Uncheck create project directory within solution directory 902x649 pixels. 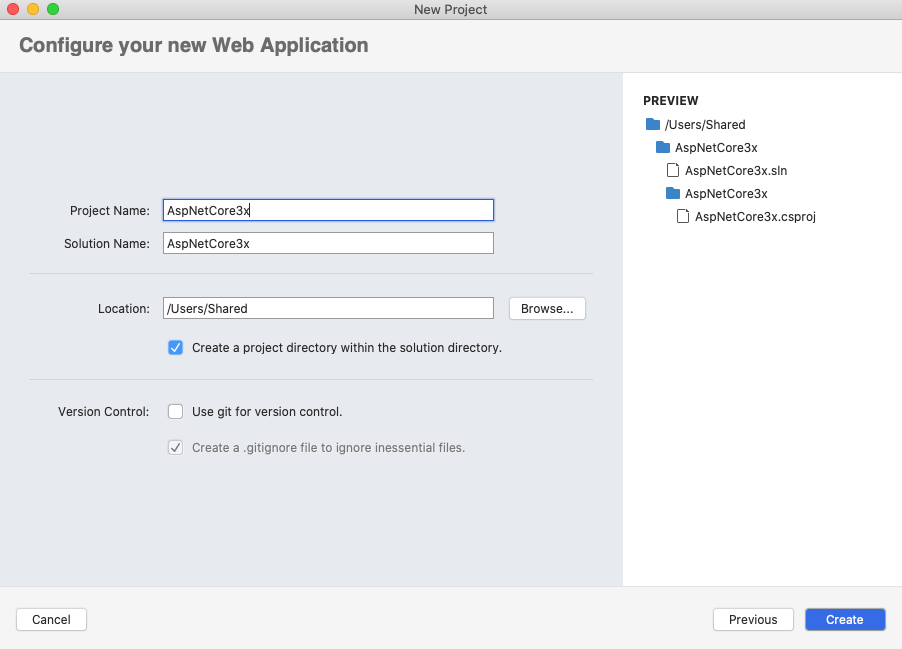[x=175, y=347]
